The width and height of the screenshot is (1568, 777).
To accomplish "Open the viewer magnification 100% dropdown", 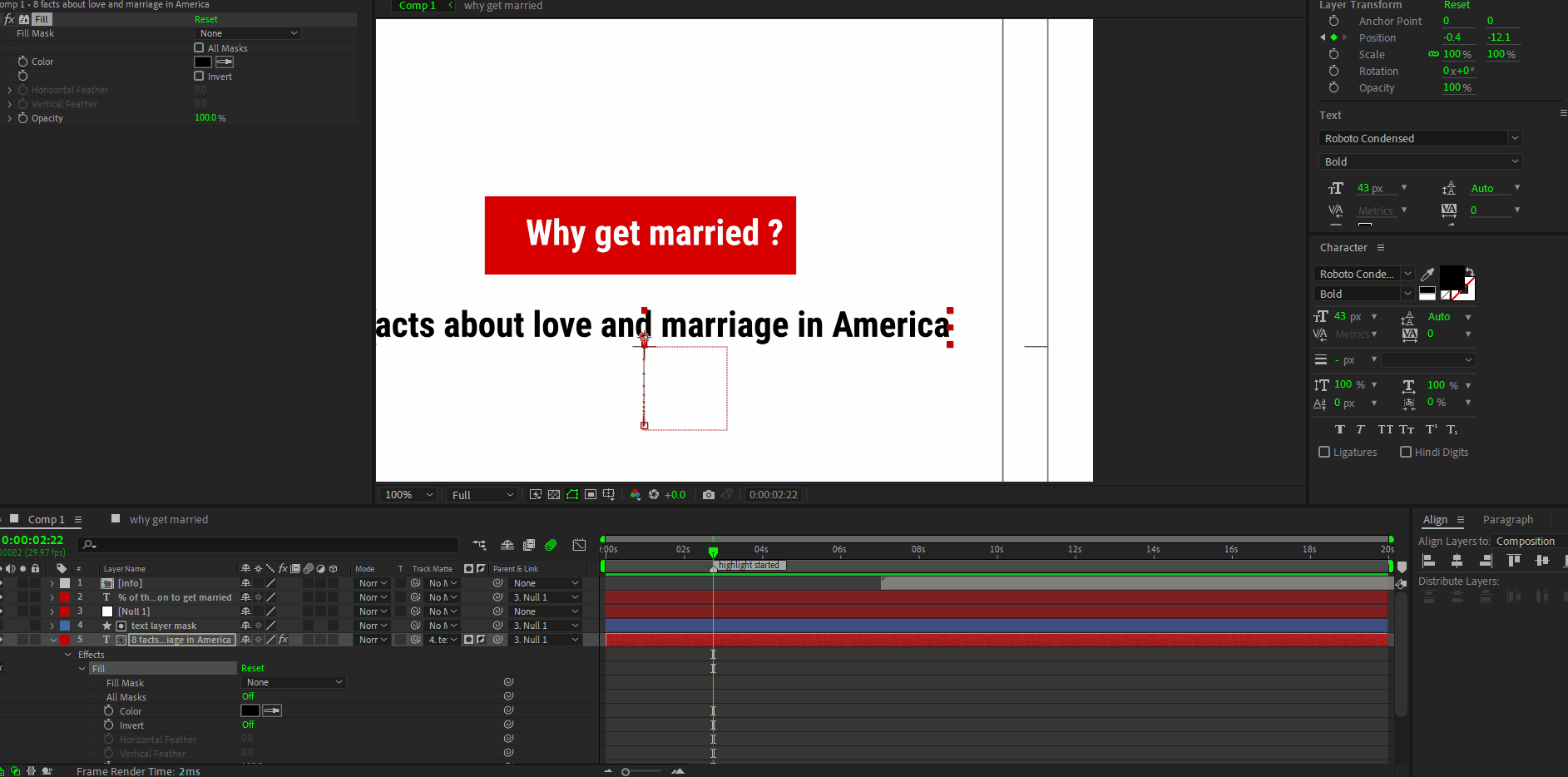I will tap(409, 495).
